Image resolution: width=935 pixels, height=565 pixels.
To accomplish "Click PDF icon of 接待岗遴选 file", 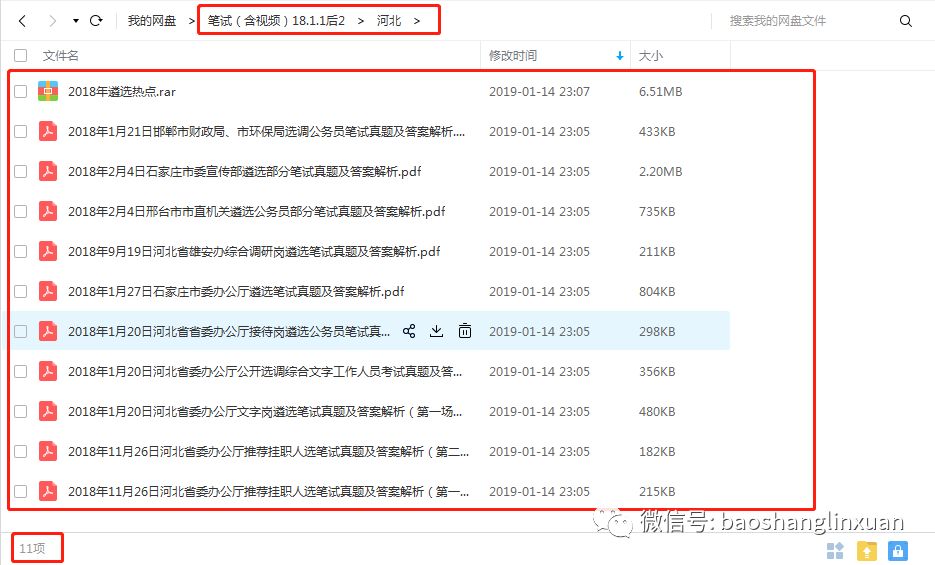I will 48,331.
